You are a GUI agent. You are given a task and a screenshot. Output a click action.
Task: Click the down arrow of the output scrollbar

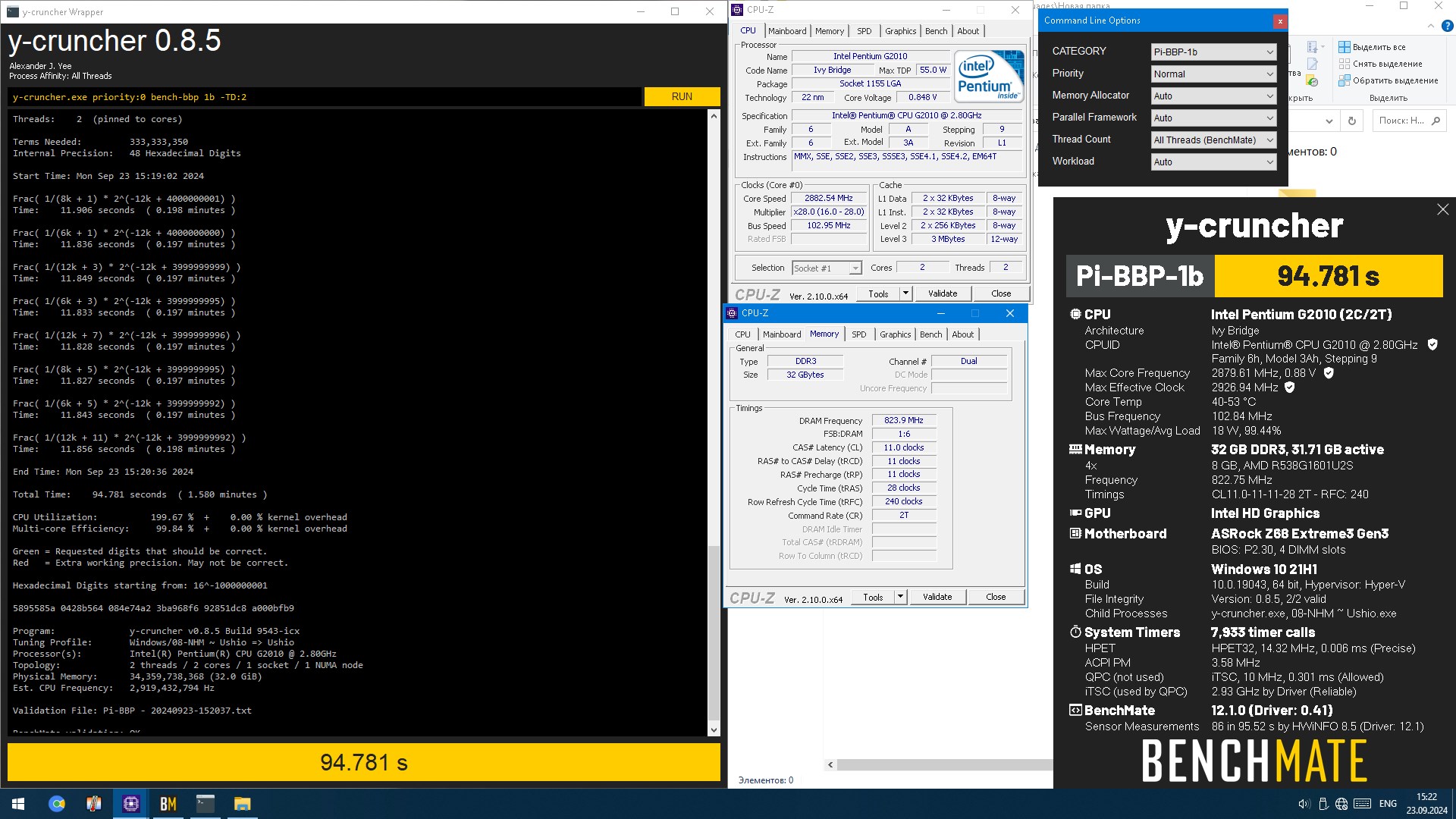point(714,730)
